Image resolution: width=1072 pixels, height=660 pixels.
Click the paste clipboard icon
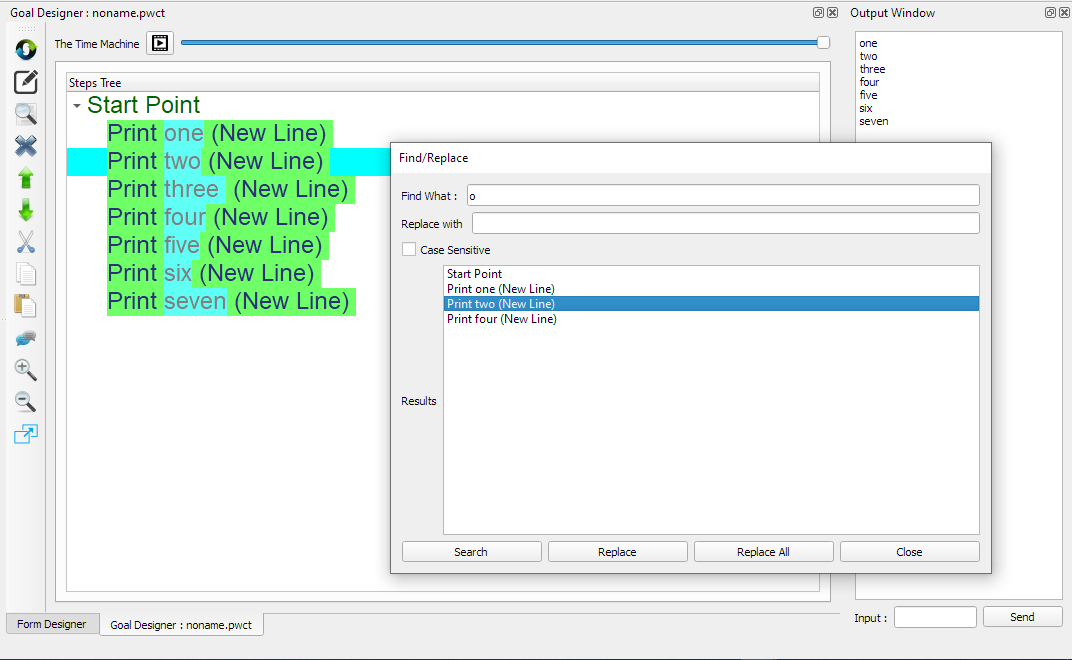(x=26, y=306)
